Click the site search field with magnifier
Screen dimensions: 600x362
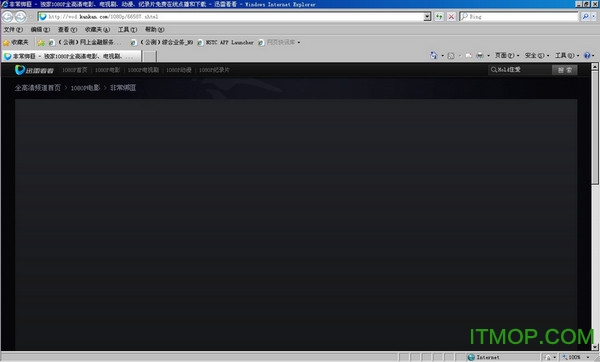coord(520,70)
